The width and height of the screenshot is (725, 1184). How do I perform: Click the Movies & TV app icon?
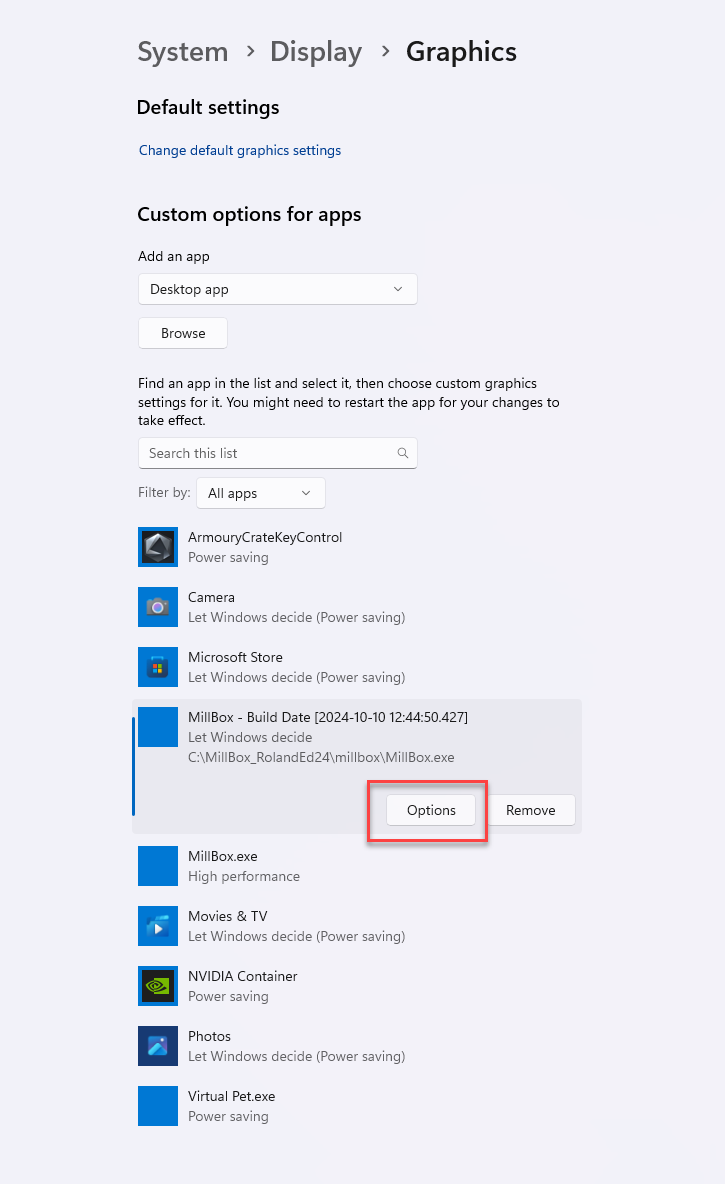[158, 926]
